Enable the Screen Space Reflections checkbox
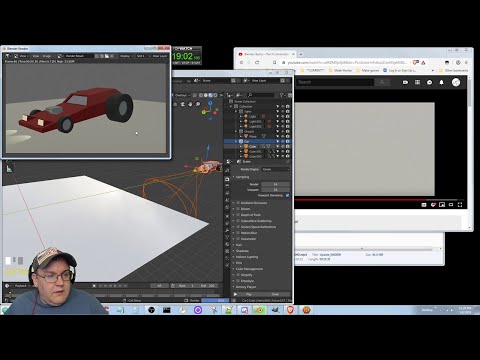The width and height of the screenshot is (480, 360). [x=238, y=227]
